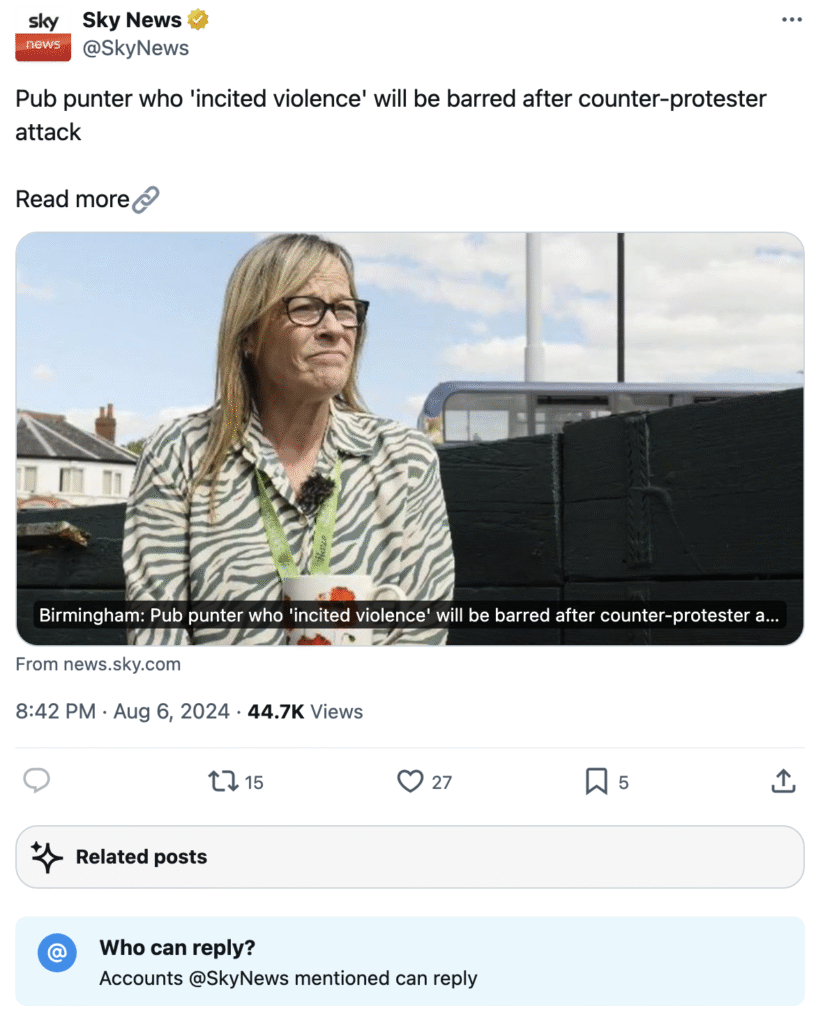
Task: Open the more options ellipsis menu
Action: point(791,20)
